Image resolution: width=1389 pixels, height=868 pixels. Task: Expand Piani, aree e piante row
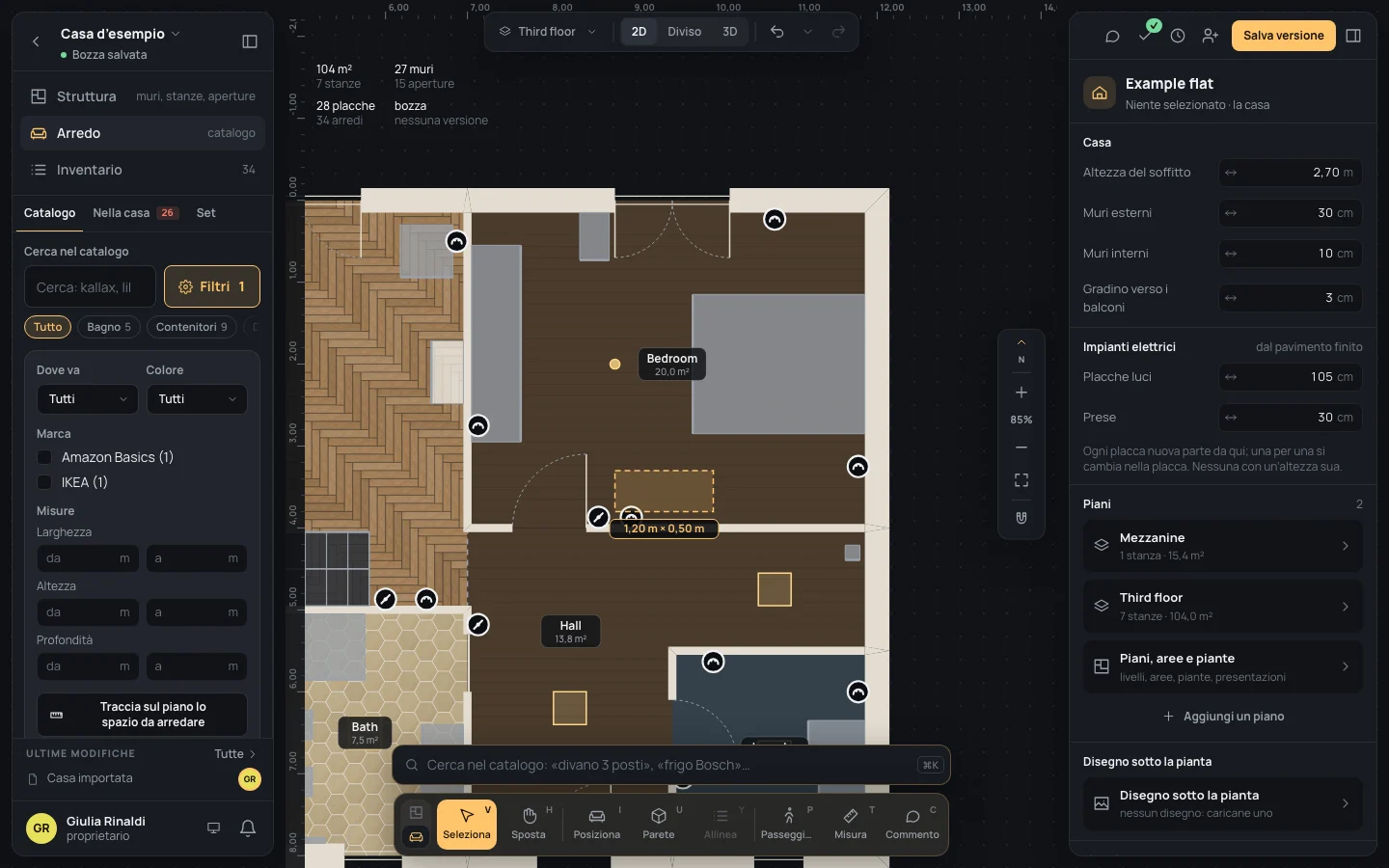click(1223, 666)
